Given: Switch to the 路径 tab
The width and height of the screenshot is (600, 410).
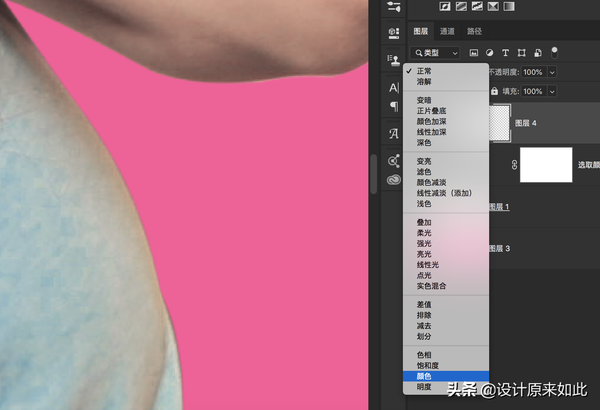Looking at the screenshot, I should click(474, 31).
